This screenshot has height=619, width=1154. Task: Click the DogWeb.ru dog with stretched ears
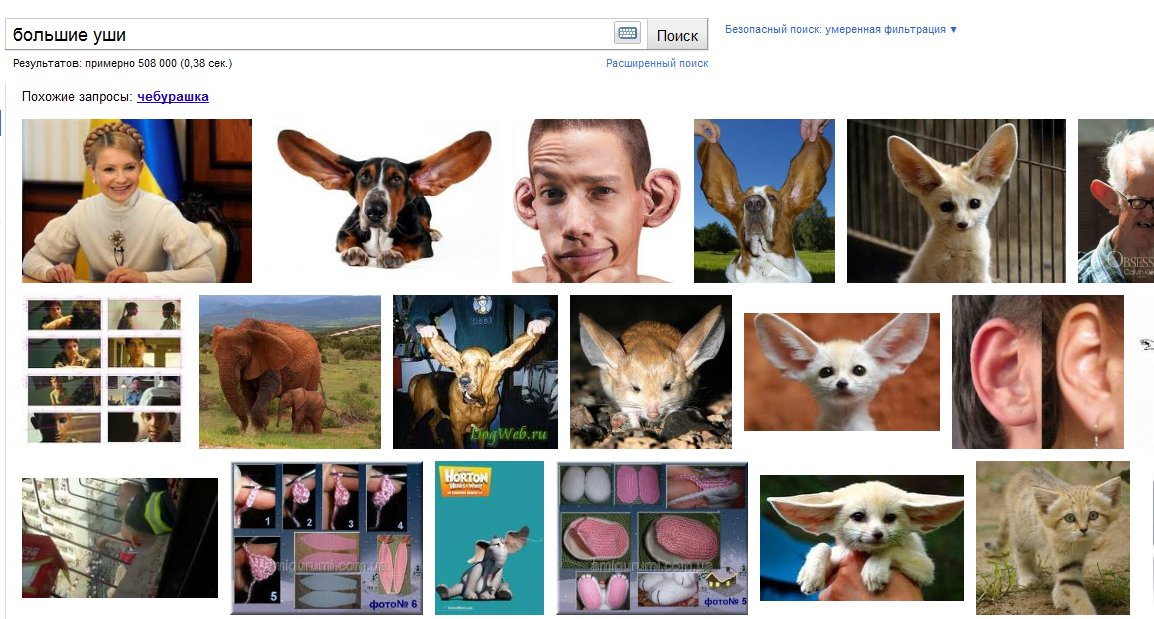475,371
